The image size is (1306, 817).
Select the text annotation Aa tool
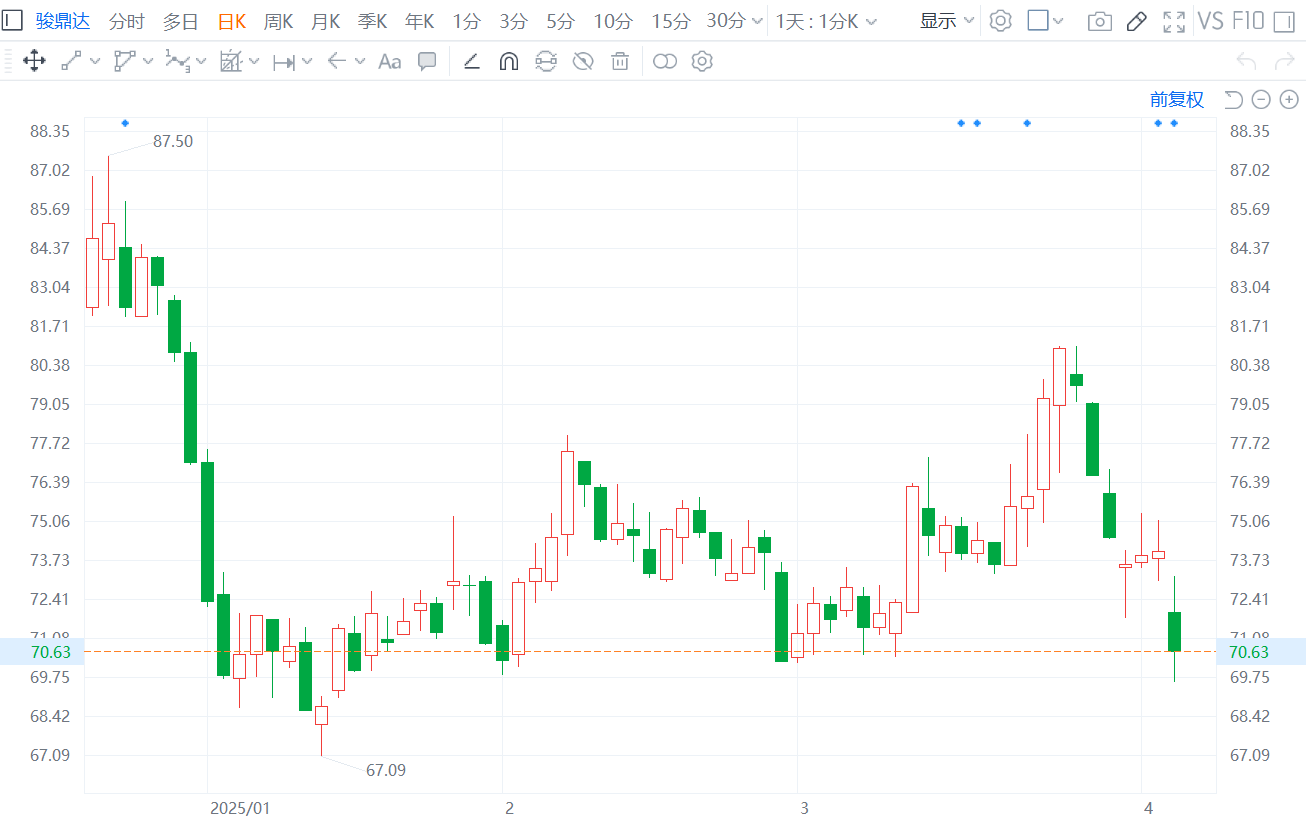click(x=389, y=62)
